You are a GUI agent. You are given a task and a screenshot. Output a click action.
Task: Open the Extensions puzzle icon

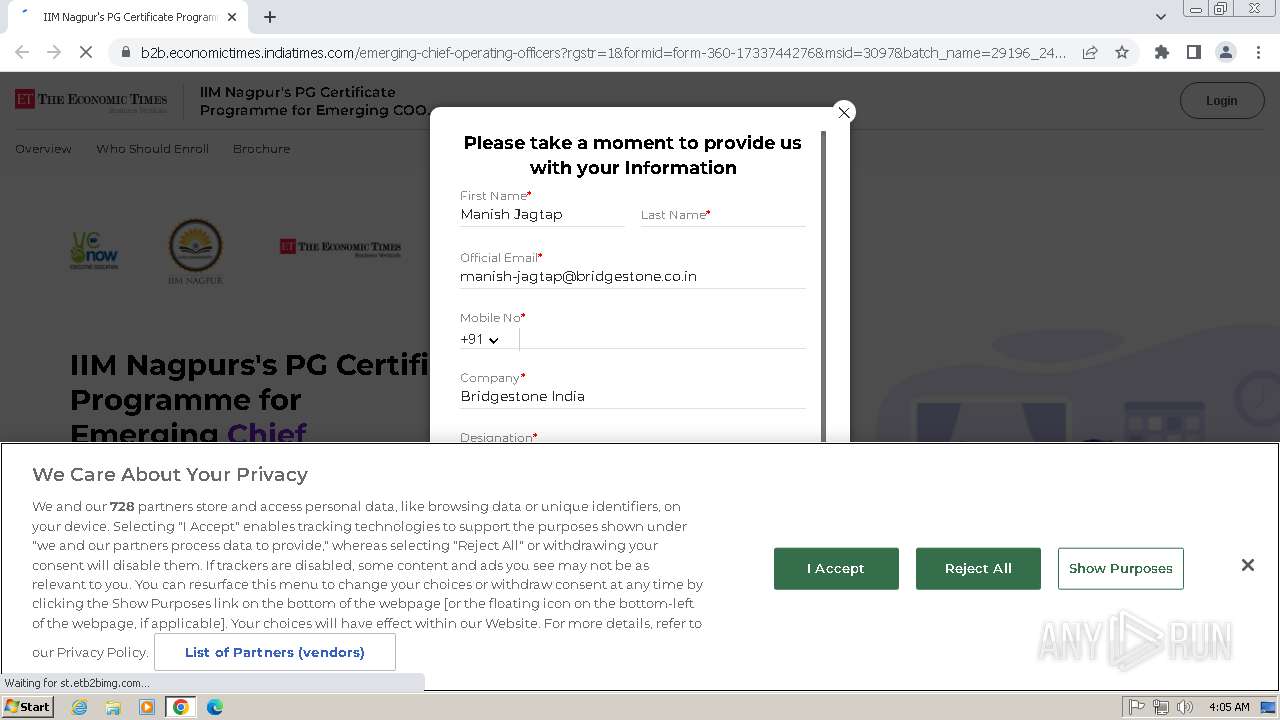pyautogui.click(x=1161, y=52)
